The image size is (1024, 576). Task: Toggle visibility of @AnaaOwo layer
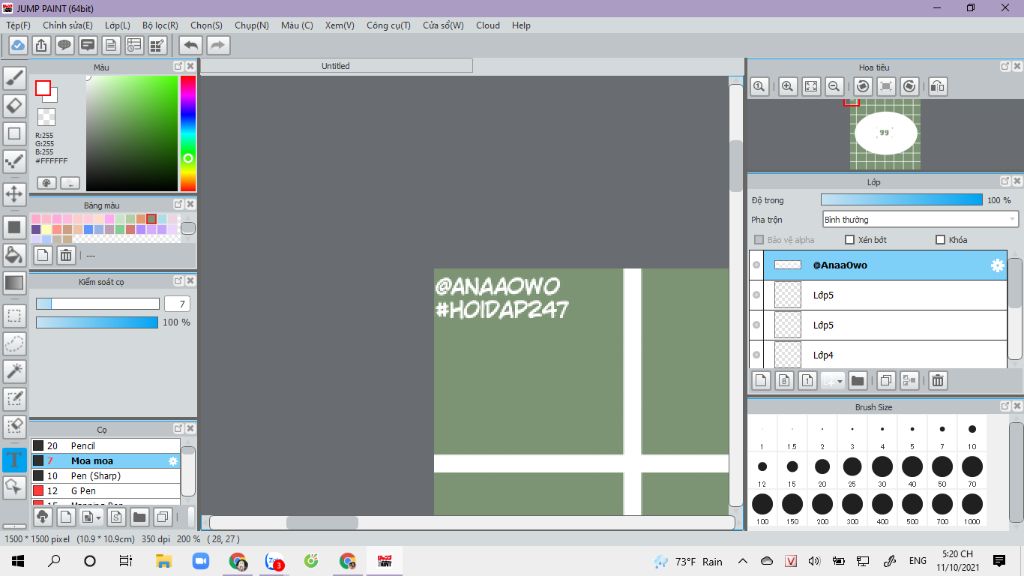(x=756, y=265)
